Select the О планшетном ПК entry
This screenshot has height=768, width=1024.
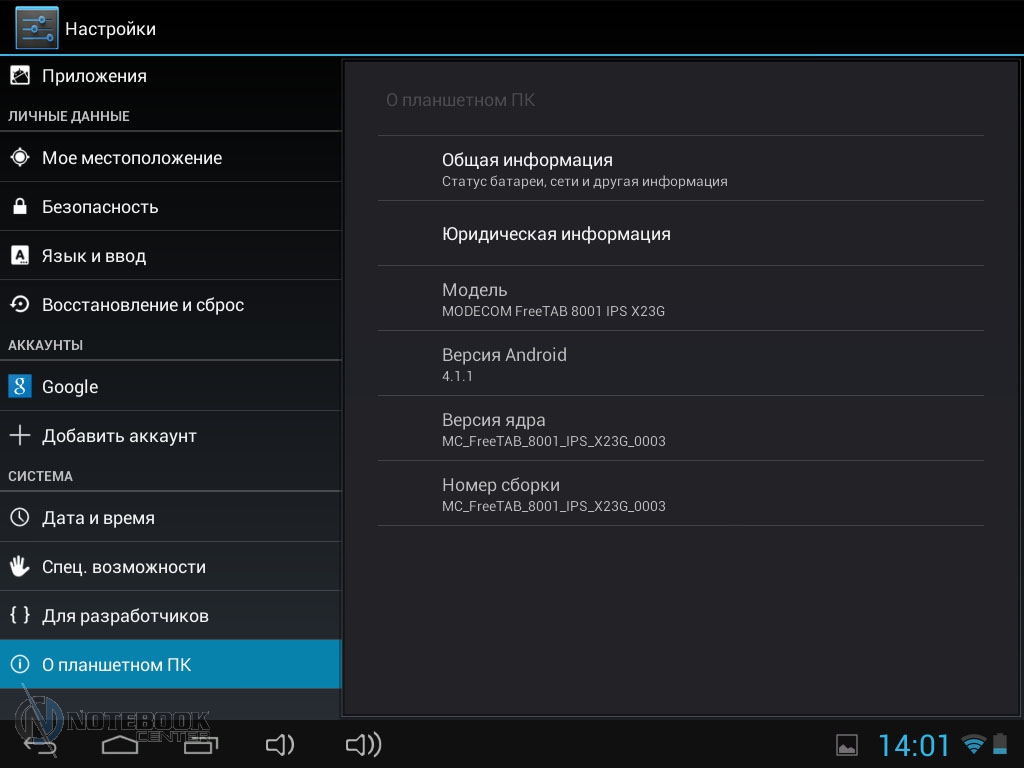pyautogui.click(x=116, y=665)
